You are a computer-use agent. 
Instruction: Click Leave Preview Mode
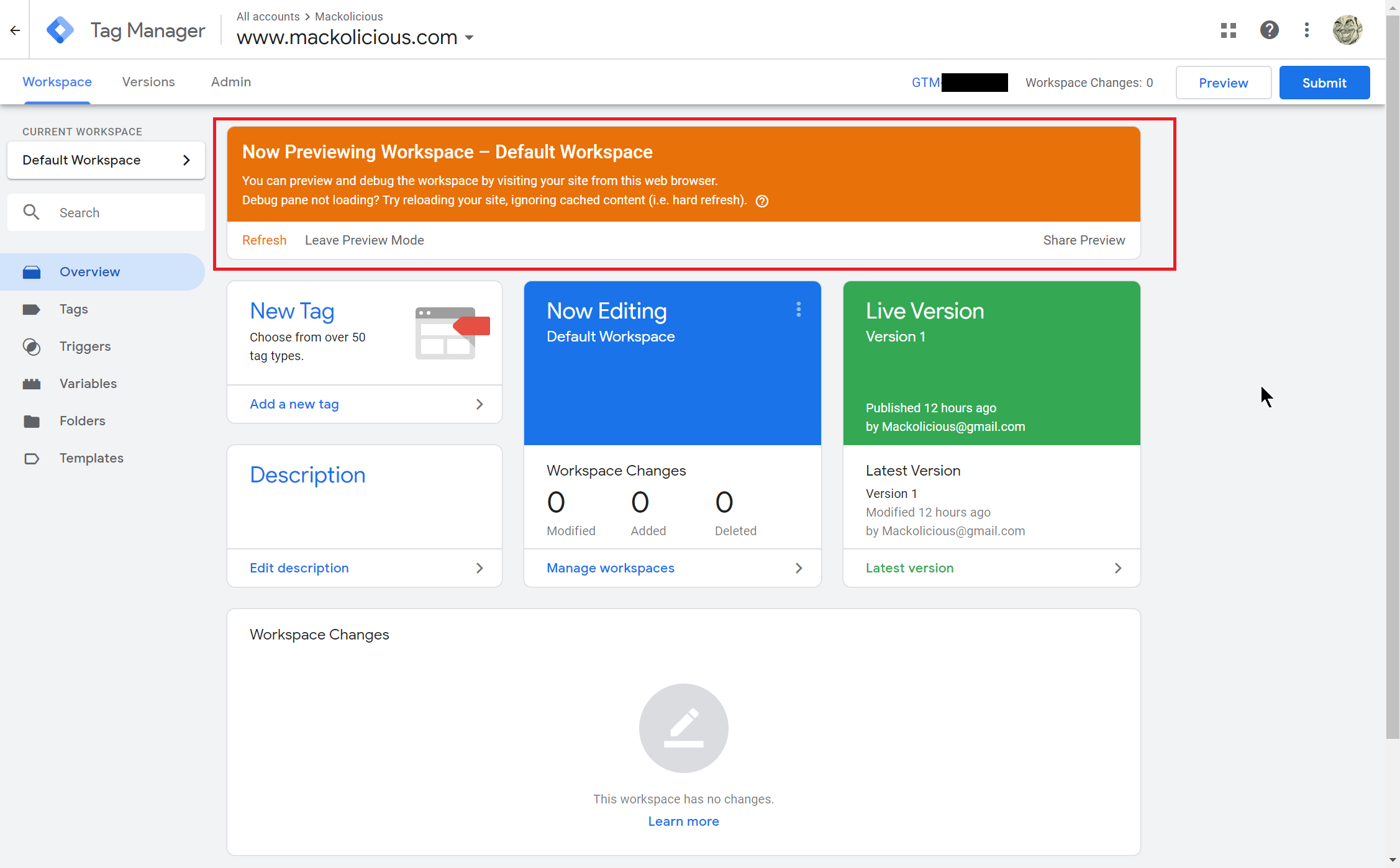[364, 240]
